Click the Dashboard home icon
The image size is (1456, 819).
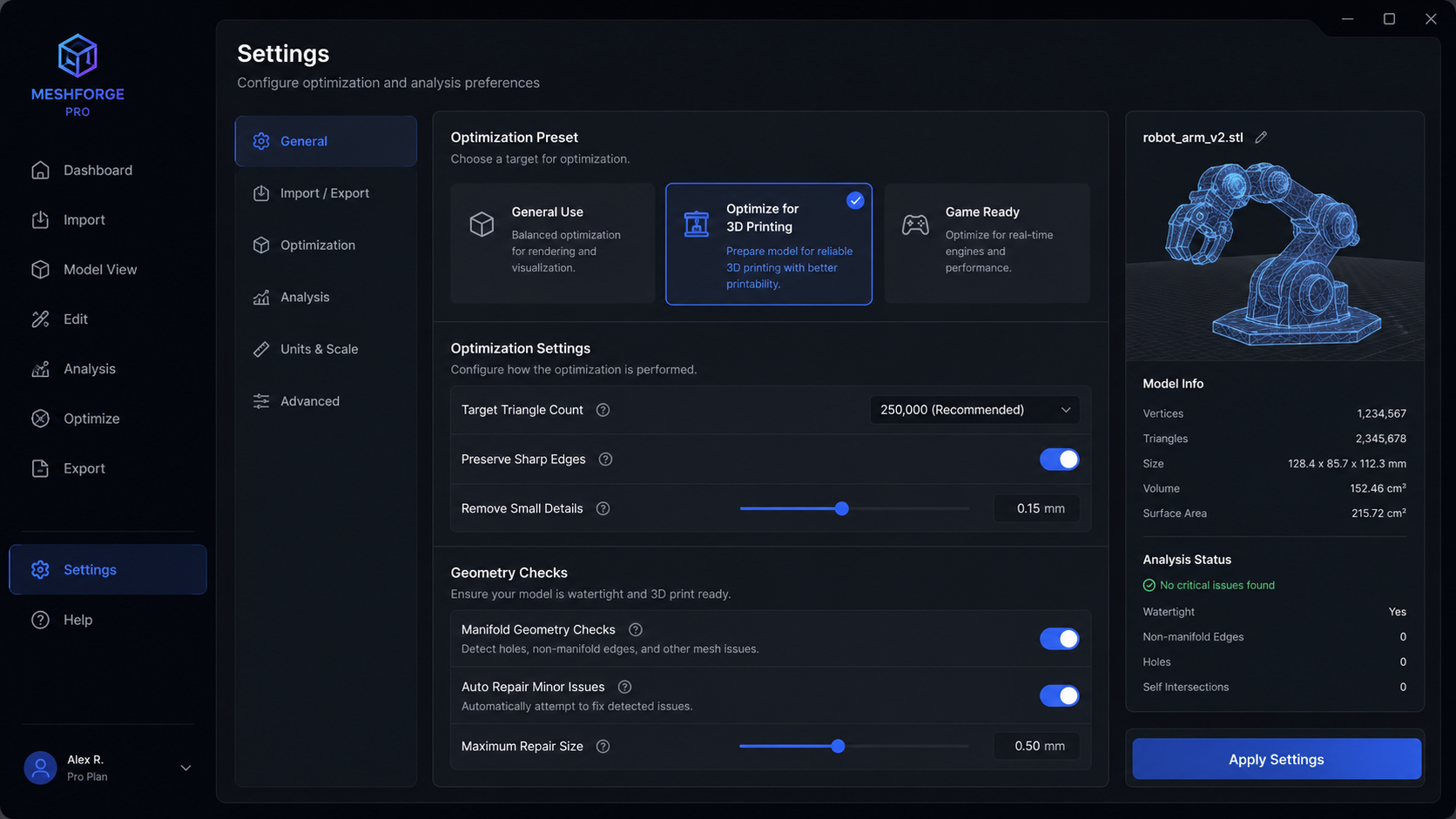coord(40,171)
